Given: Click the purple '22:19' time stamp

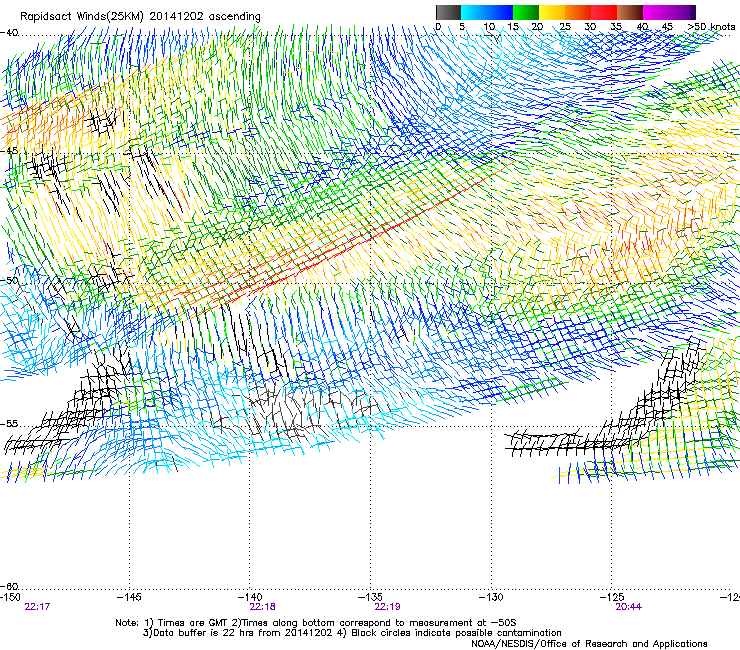Looking at the screenshot, I should tap(387, 607).
